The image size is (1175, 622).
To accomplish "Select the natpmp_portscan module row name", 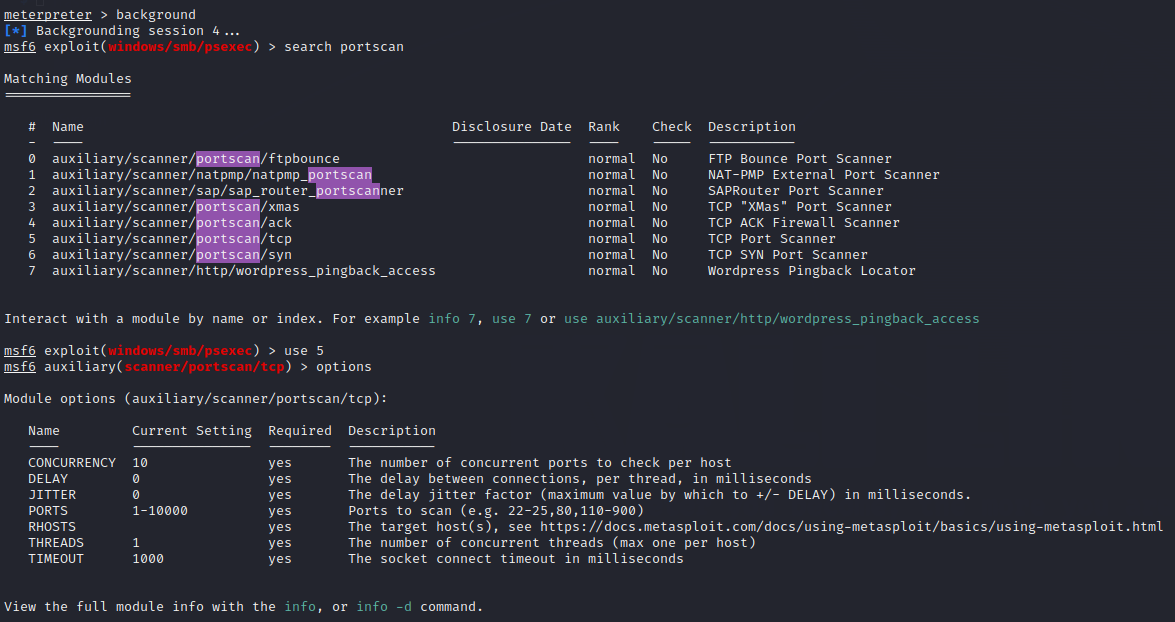I will 211,175.
